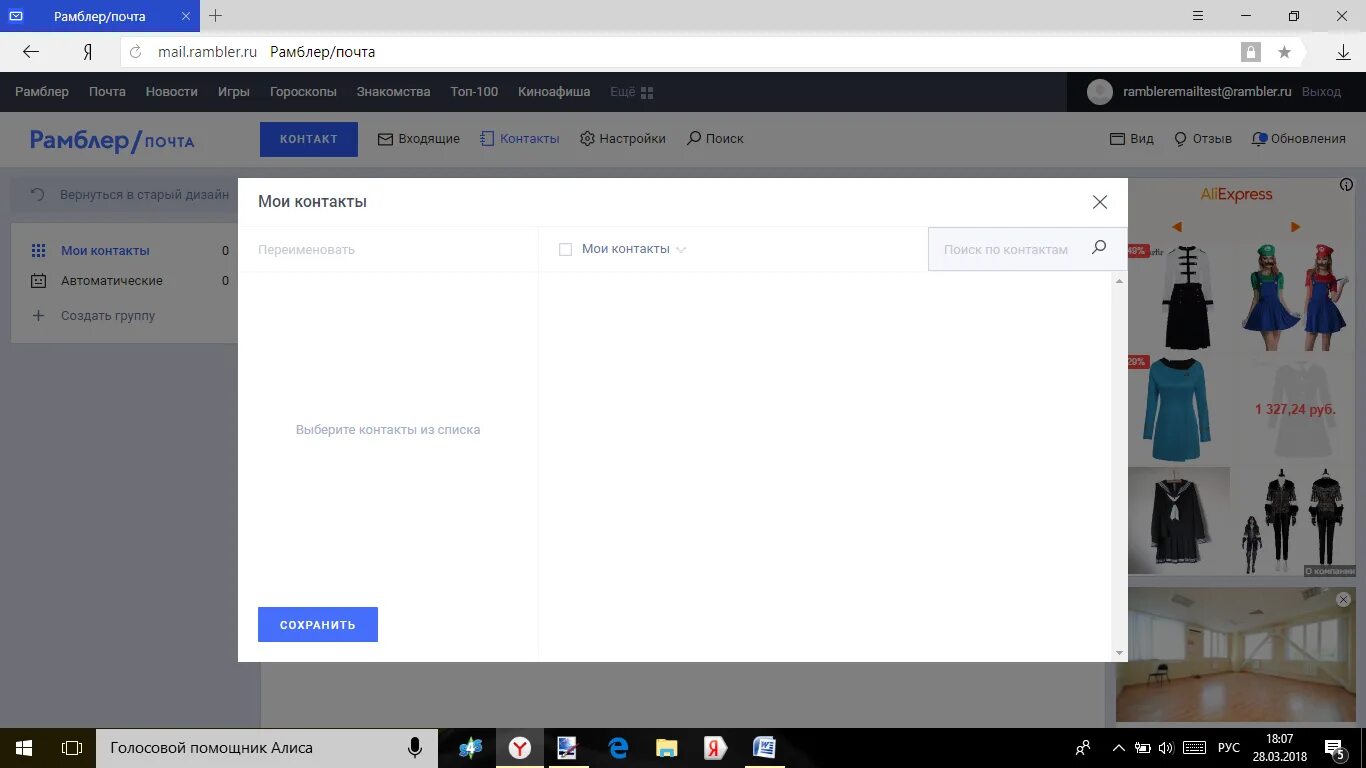The width and height of the screenshot is (1366, 768).
Task: Click the padlock protect icon in address bar
Action: pyautogui.click(x=1251, y=52)
